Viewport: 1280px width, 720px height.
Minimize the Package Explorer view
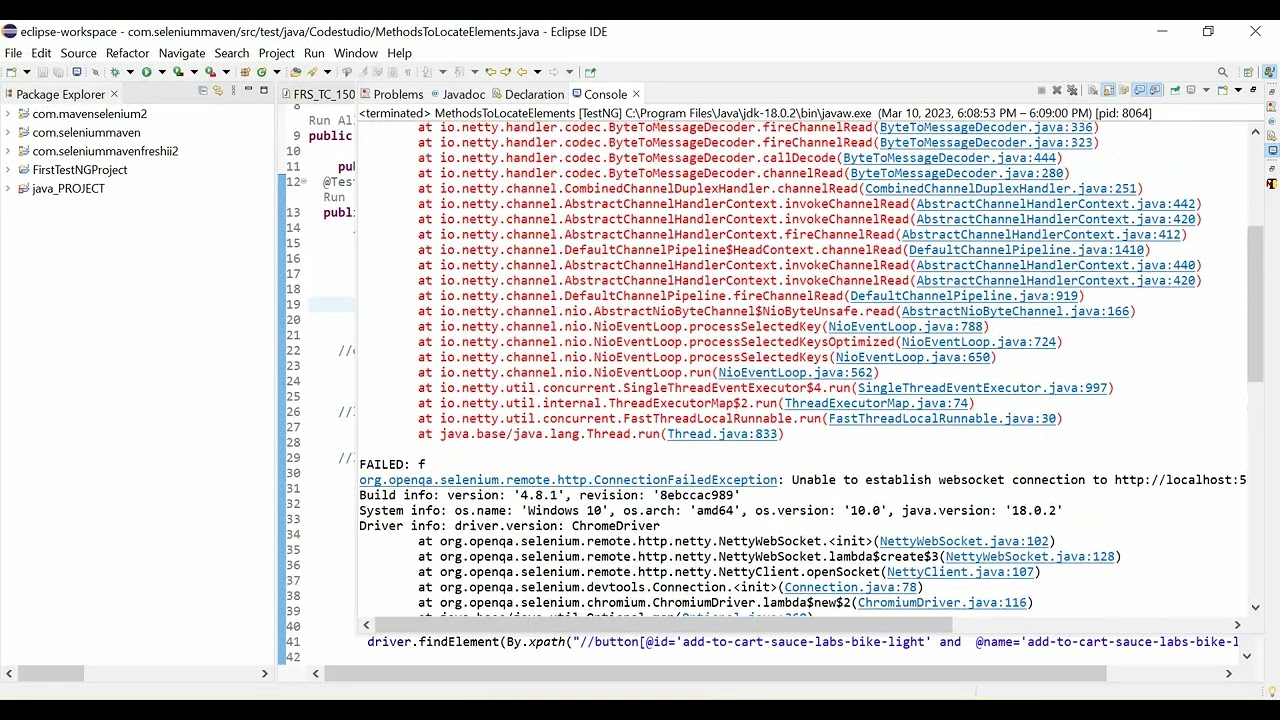pos(248,91)
